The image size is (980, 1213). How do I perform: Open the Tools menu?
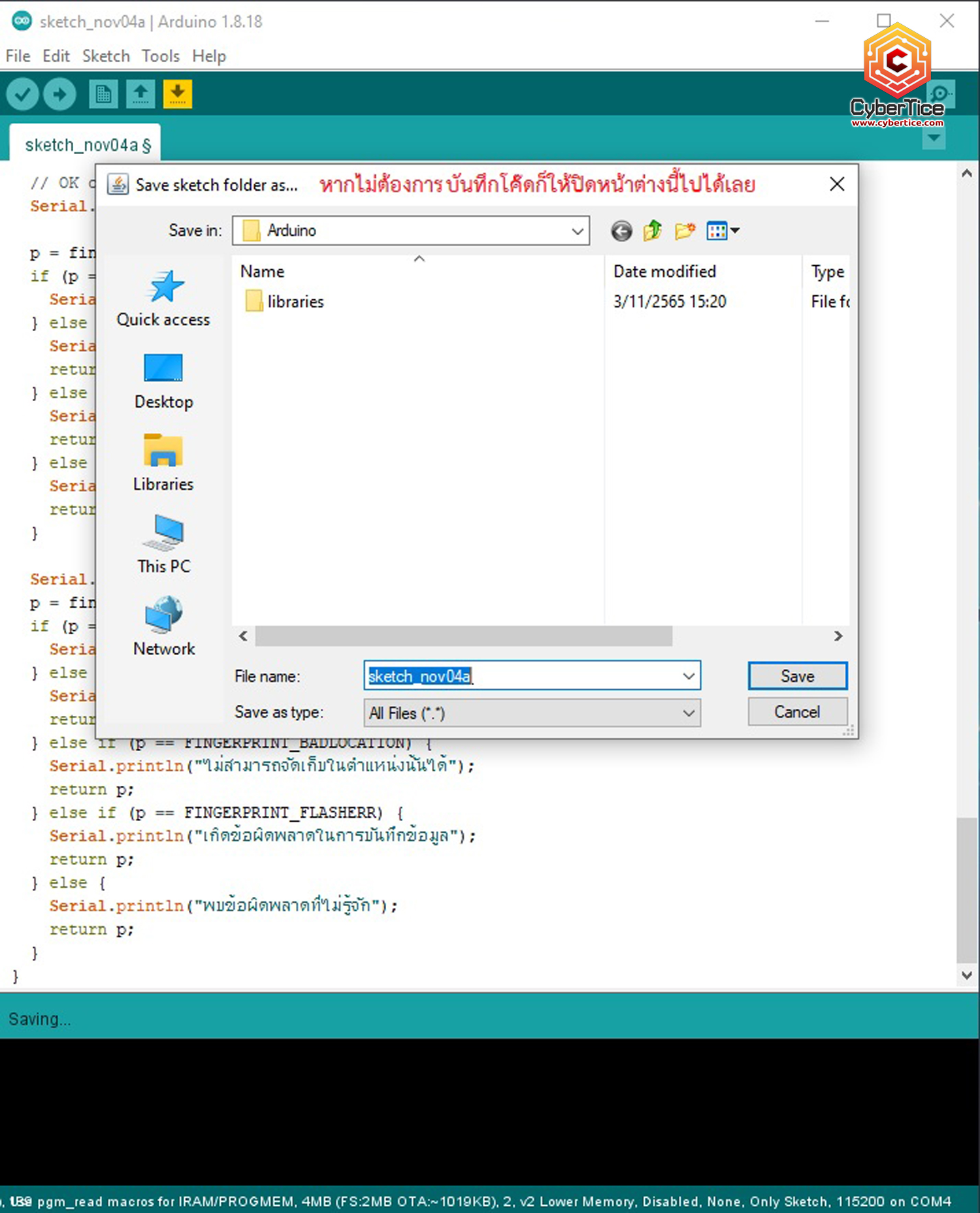point(161,56)
